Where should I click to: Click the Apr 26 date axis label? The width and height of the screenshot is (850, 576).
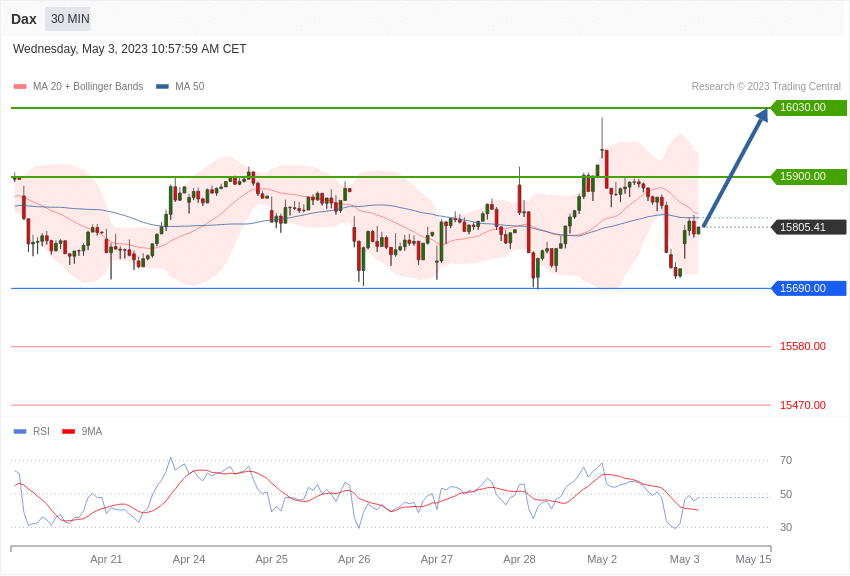[354, 559]
